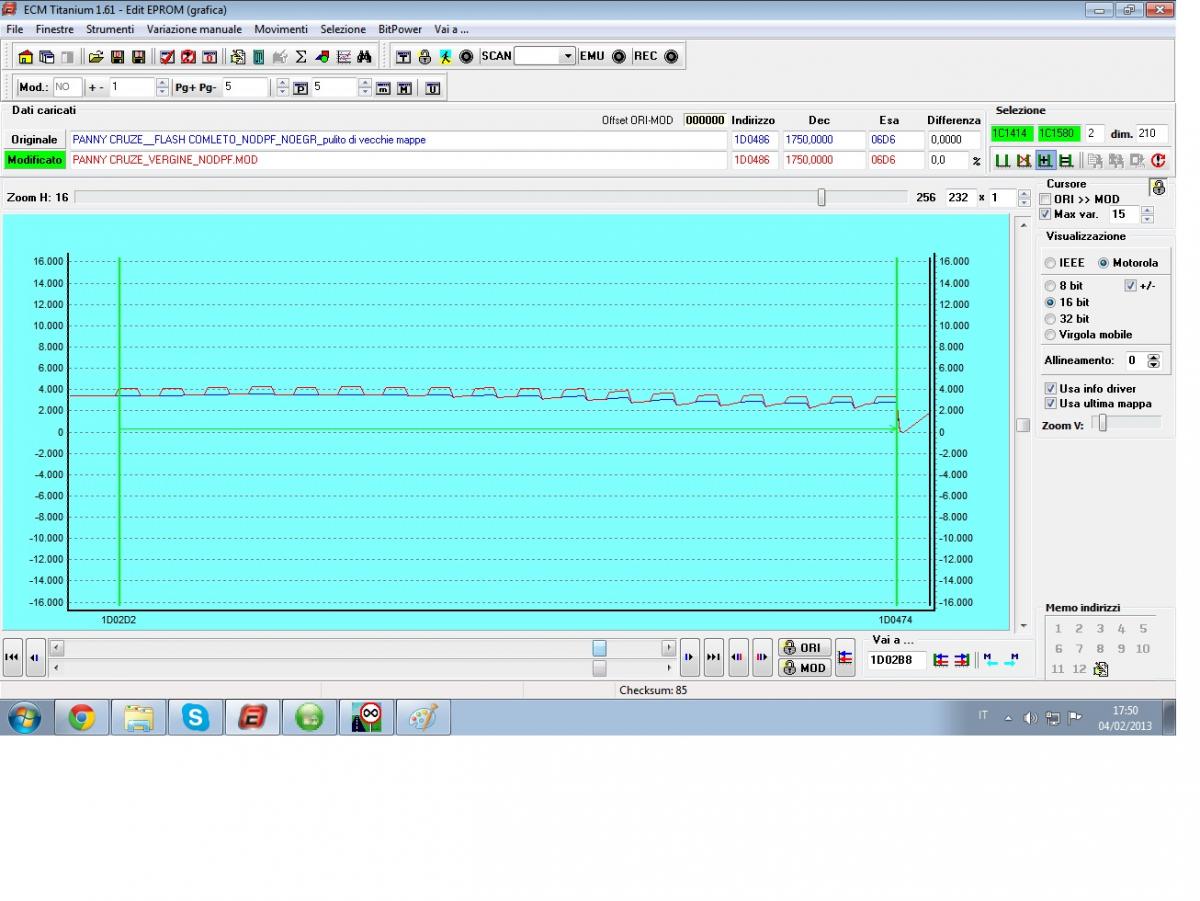The height and width of the screenshot is (901, 1200).
Task: Click the upper horizontal scrollbar thumb
Action: (599, 648)
